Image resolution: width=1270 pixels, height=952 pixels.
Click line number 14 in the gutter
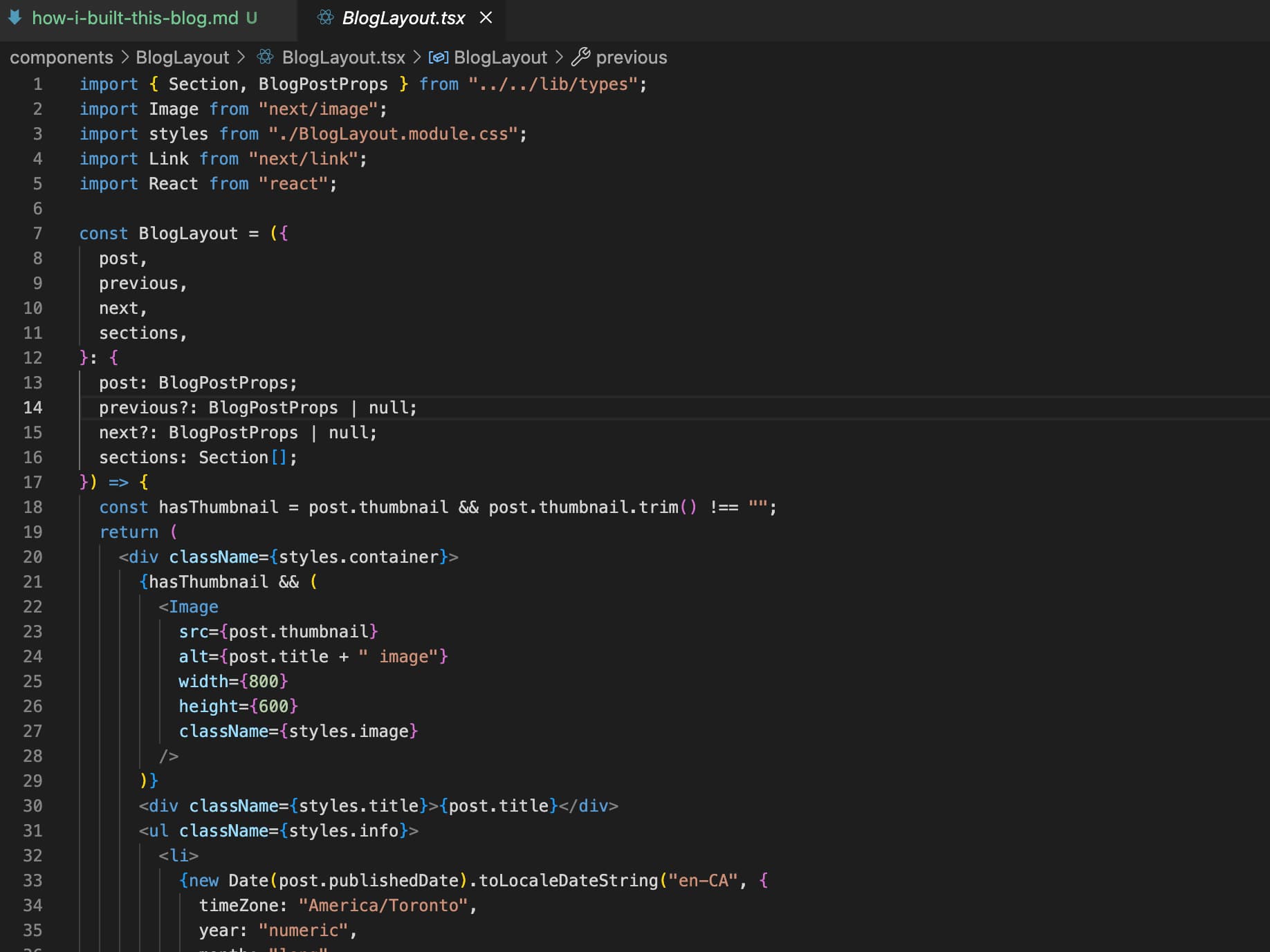pyautogui.click(x=33, y=408)
